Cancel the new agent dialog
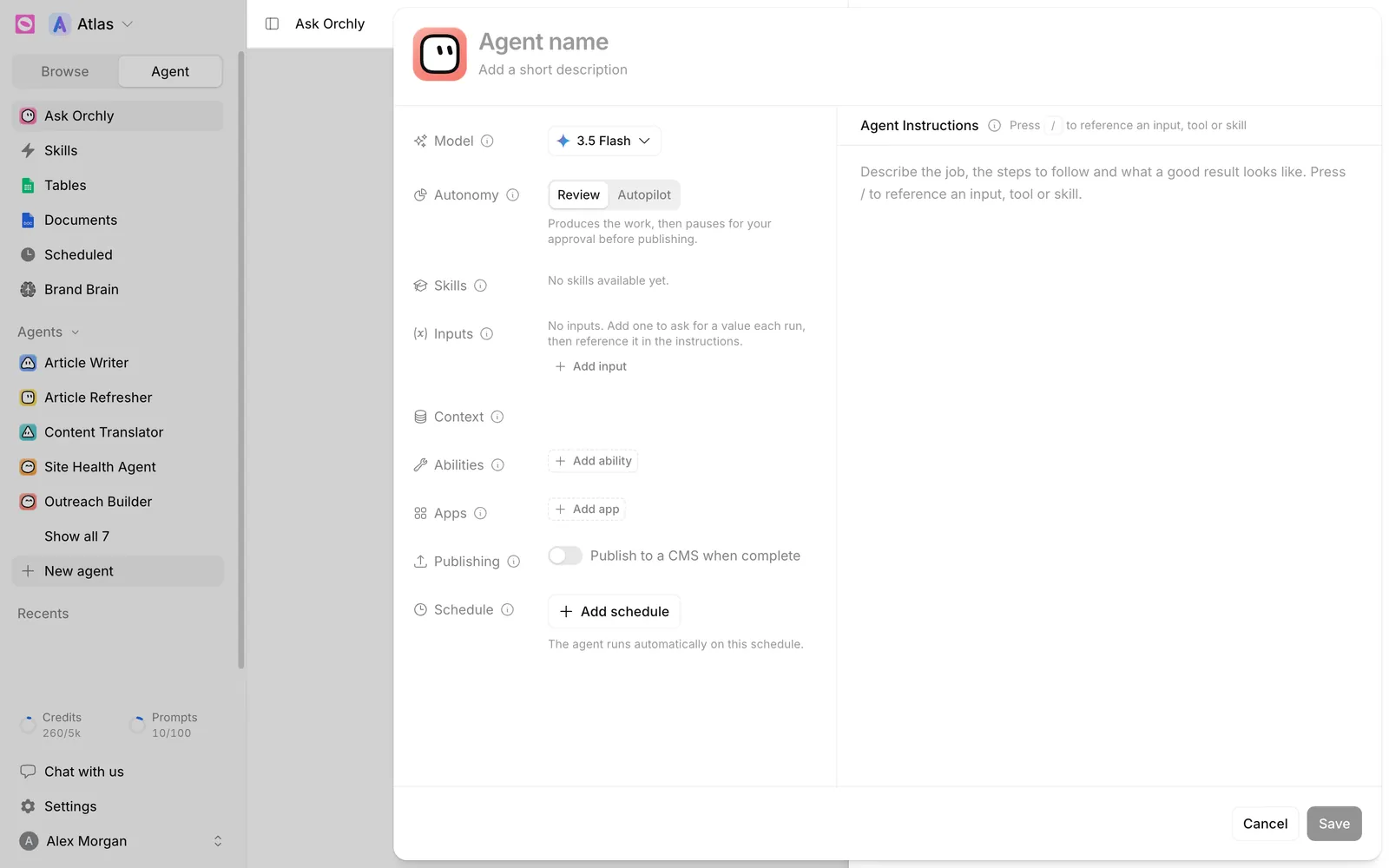Viewport: 1389px width, 868px height. [1265, 824]
